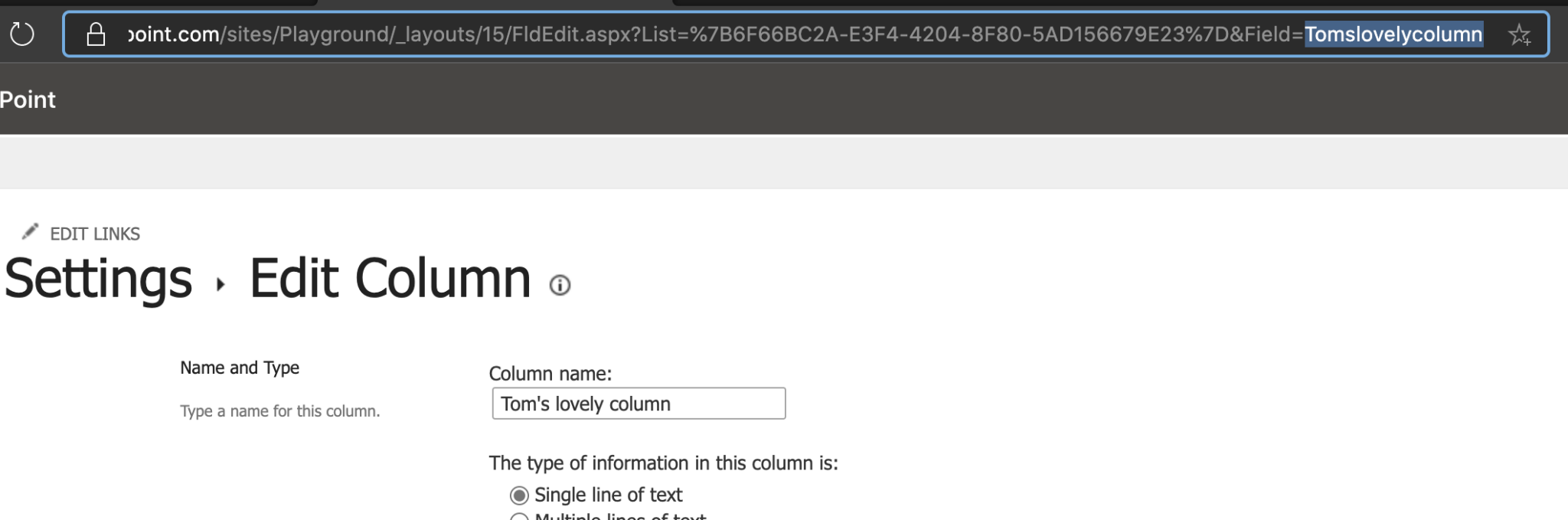Image resolution: width=1568 pixels, height=520 pixels.
Task: Select the Multiple lines of text option
Action: pyautogui.click(x=519, y=517)
